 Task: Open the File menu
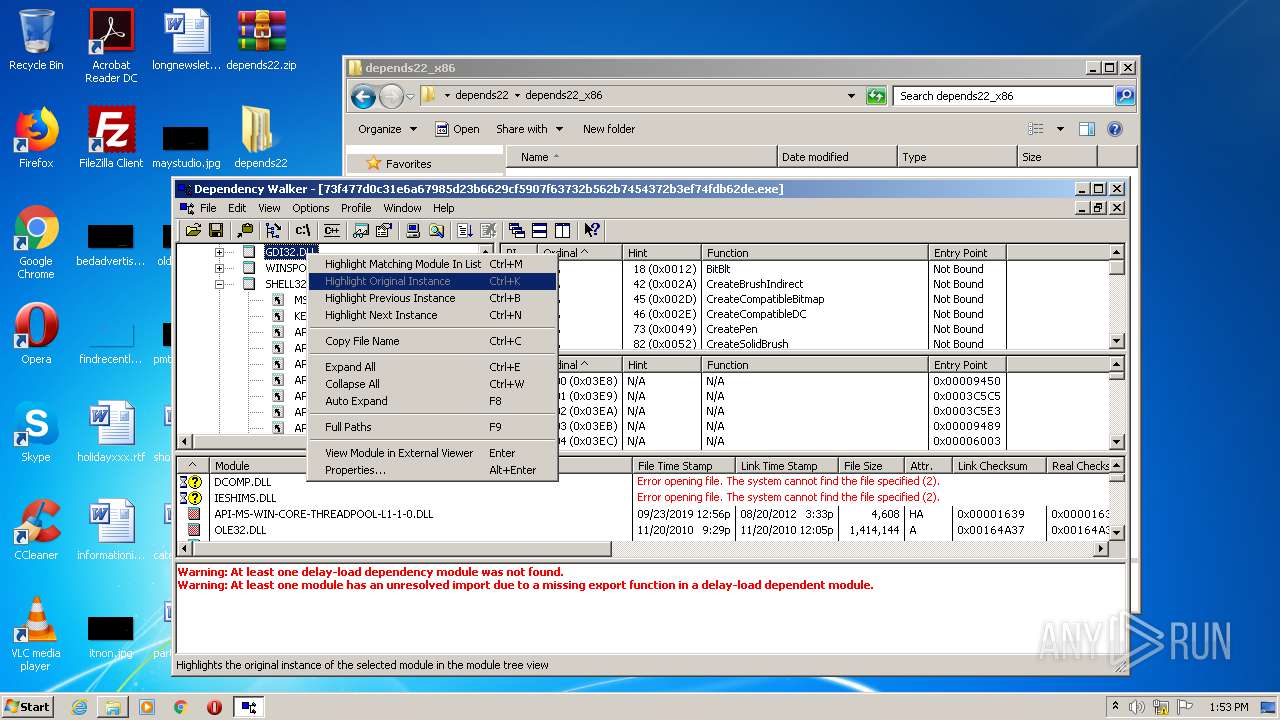(x=208, y=208)
